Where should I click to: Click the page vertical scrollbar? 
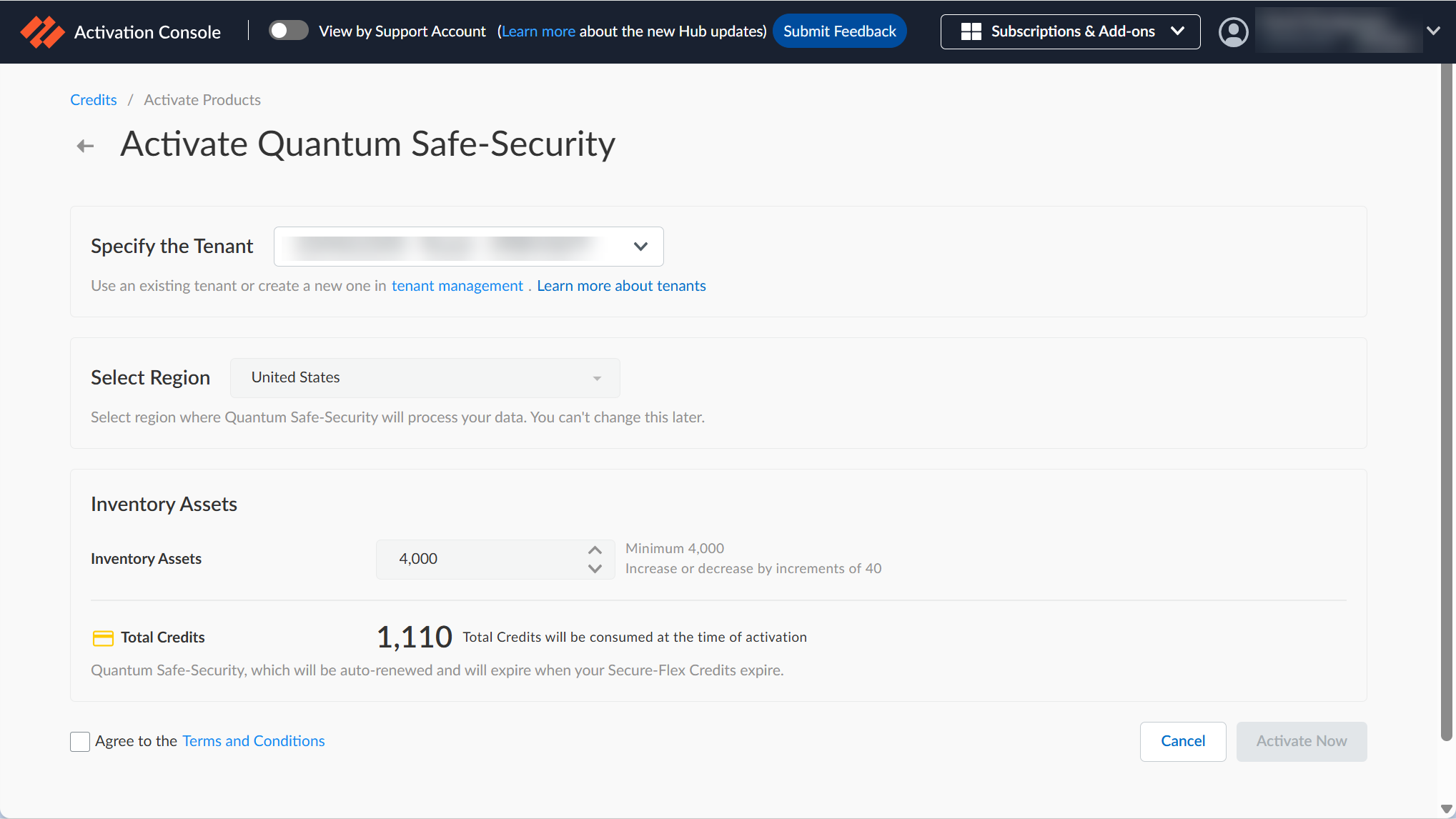1447,400
